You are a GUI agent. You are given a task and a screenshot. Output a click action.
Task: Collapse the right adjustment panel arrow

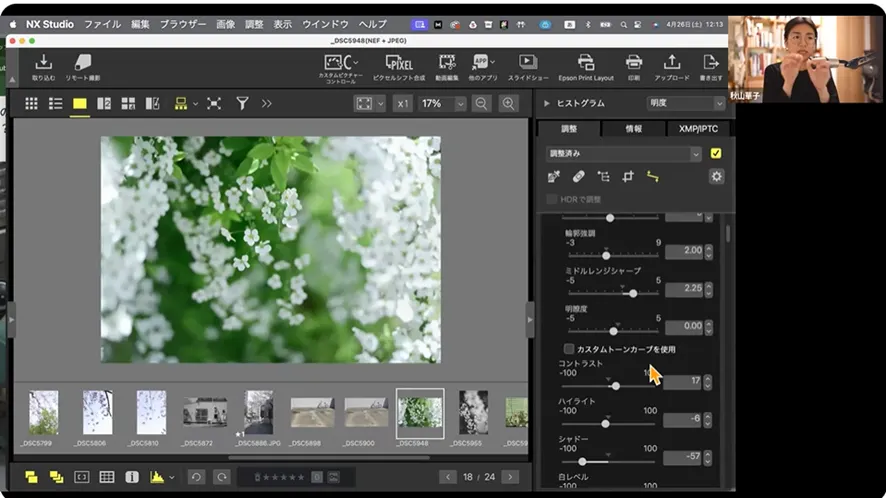[x=530, y=320]
